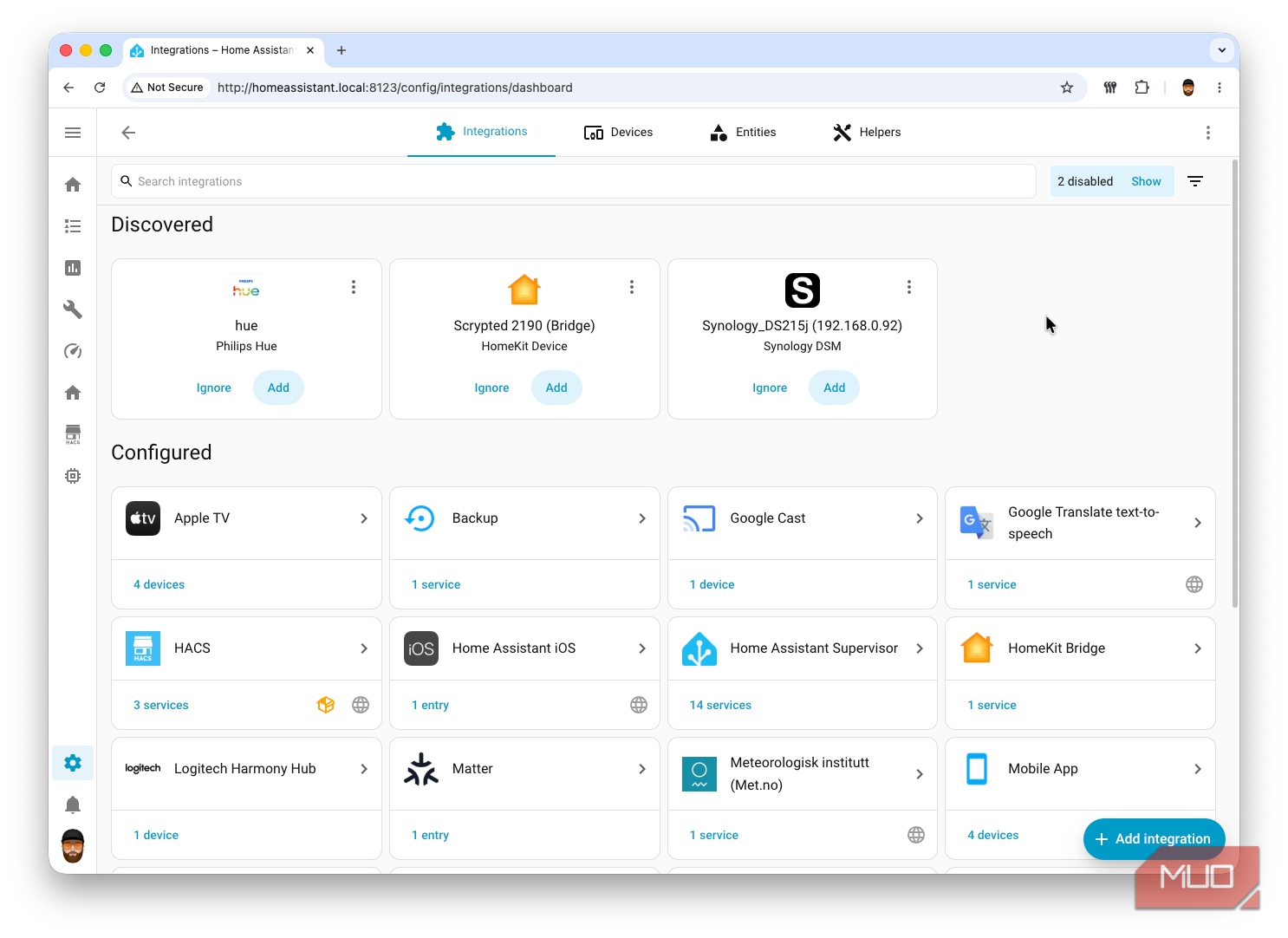The height and width of the screenshot is (938, 1288).
Task: Expand Home Assistant Supervisor integration
Action: click(x=920, y=648)
